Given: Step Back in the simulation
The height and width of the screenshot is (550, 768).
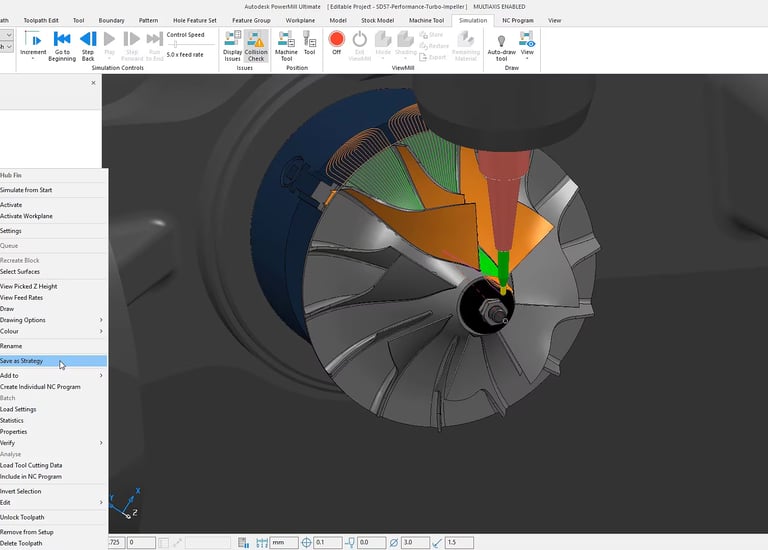Looking at the screenshot, I should 88,46.
